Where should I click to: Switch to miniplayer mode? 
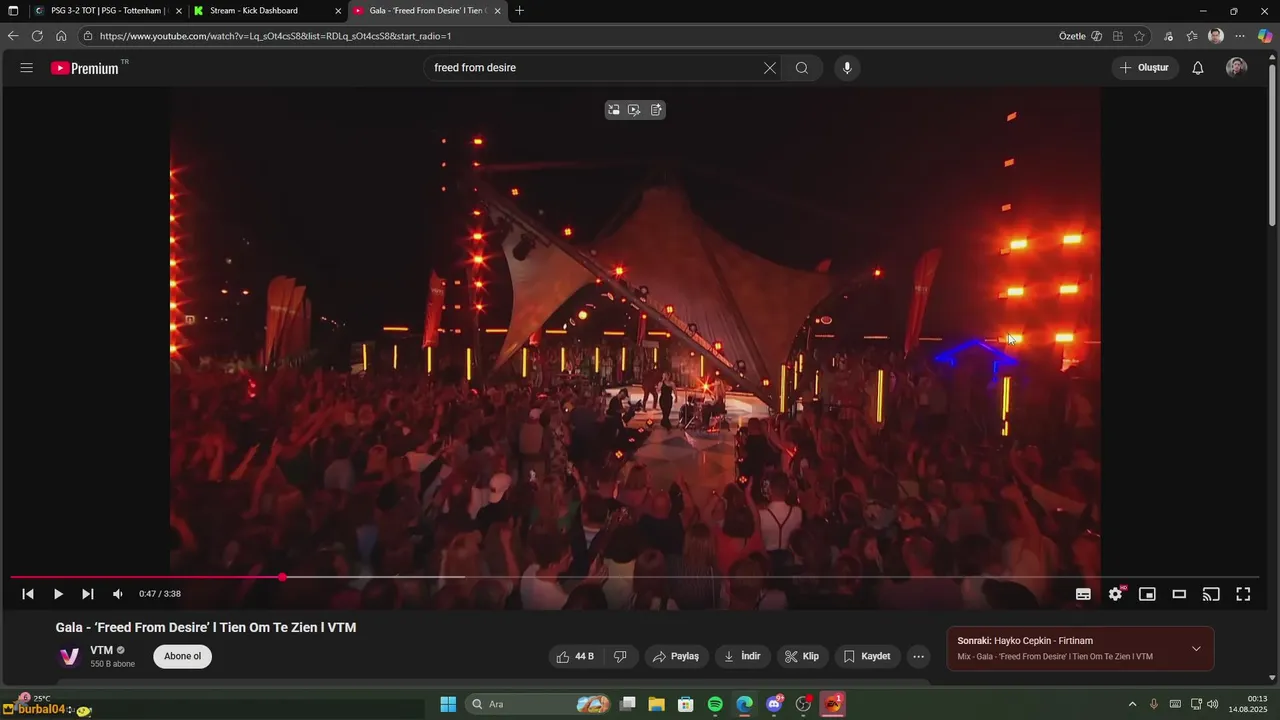click(x=1147, y=594)
